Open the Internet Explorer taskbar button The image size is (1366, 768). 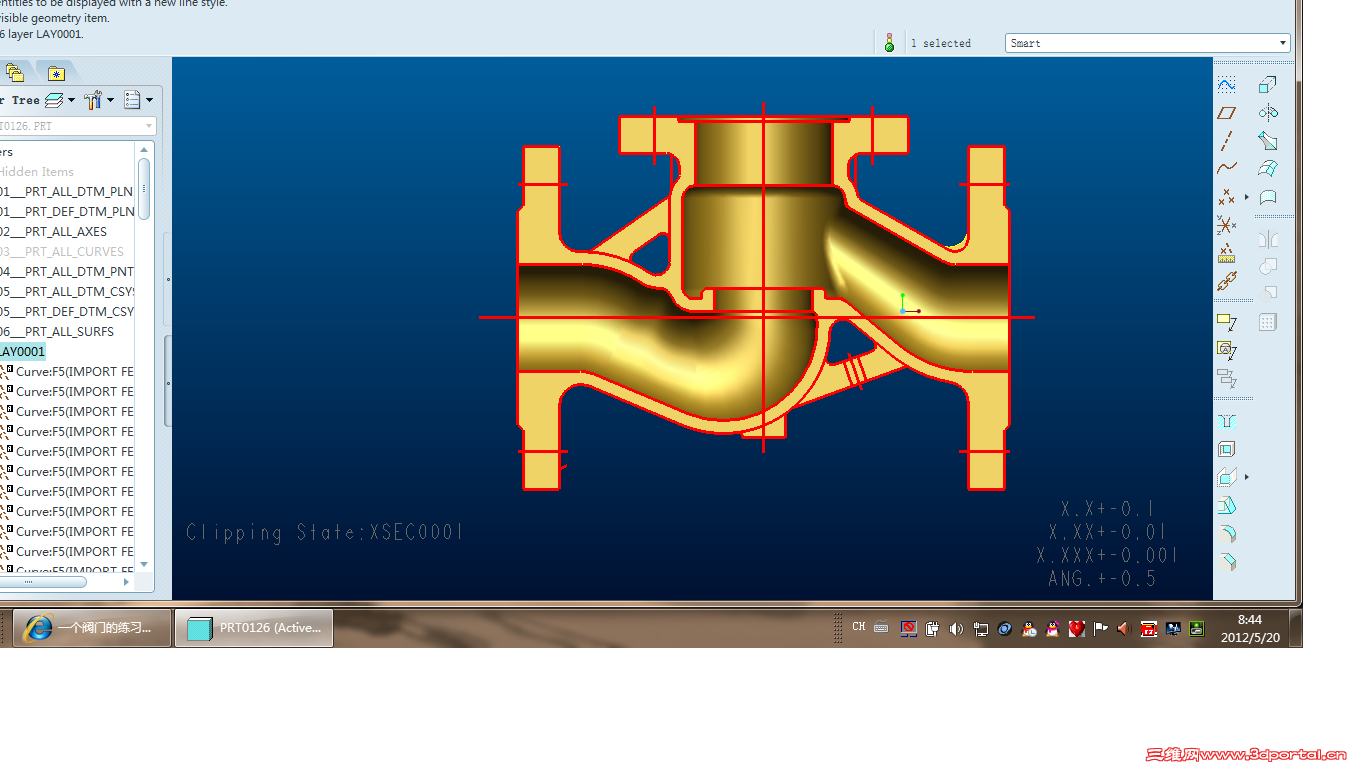(92, 628)
